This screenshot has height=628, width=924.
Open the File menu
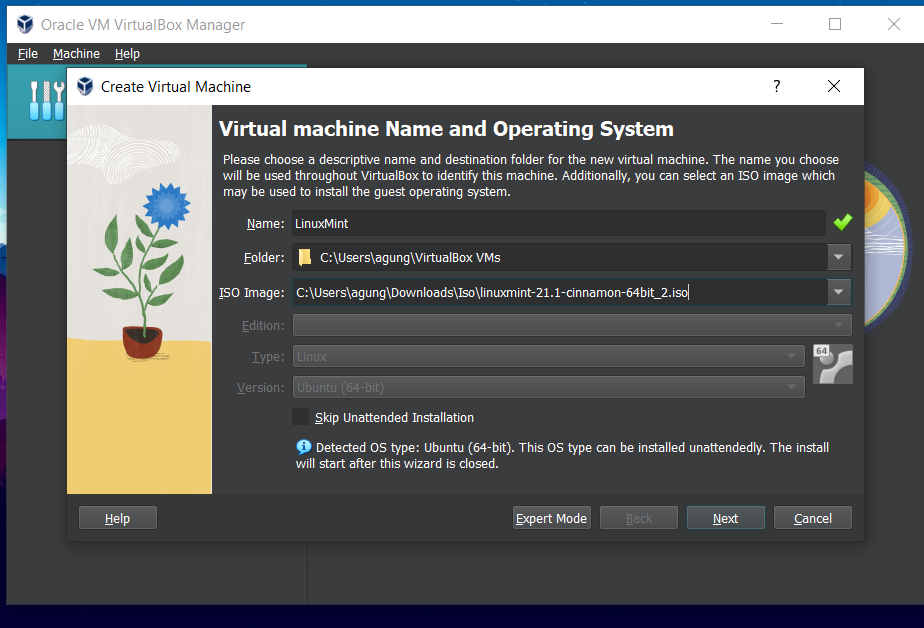[x=28, y=54]
